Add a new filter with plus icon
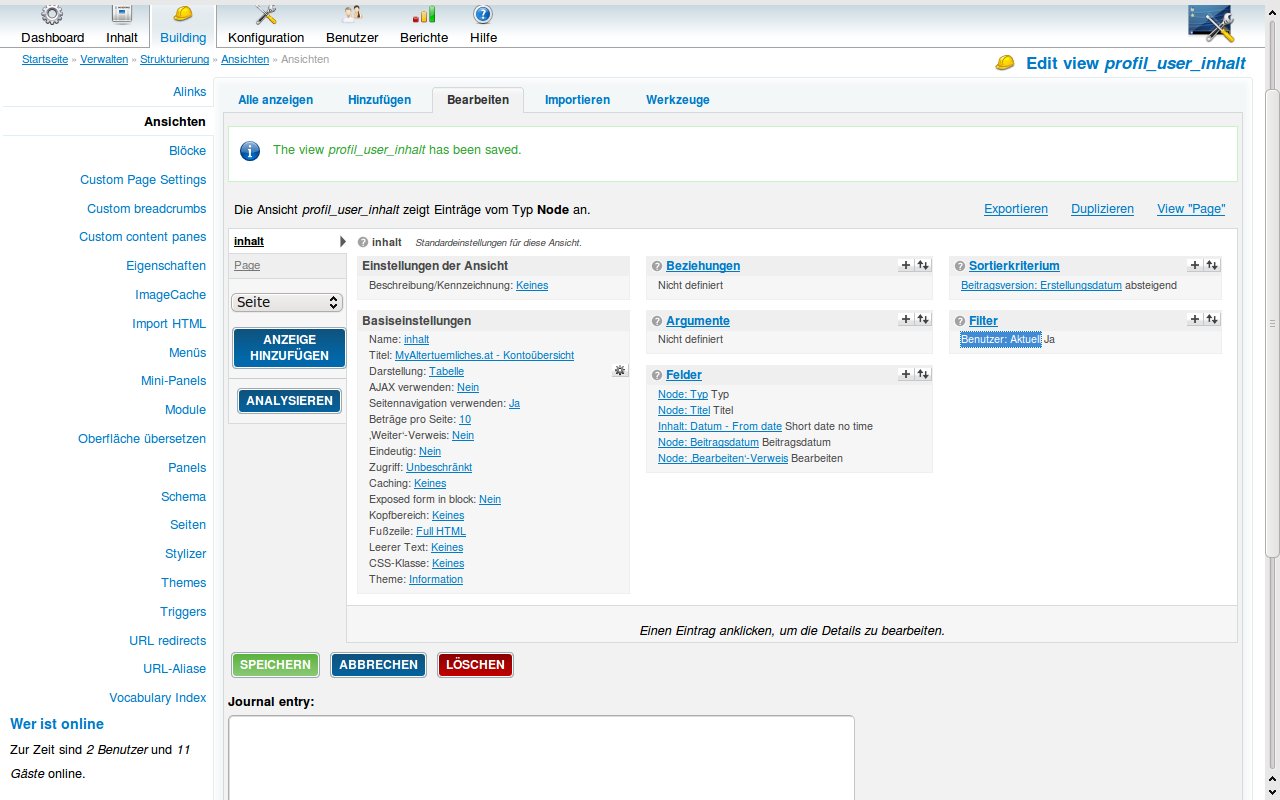 (1194, 319)
